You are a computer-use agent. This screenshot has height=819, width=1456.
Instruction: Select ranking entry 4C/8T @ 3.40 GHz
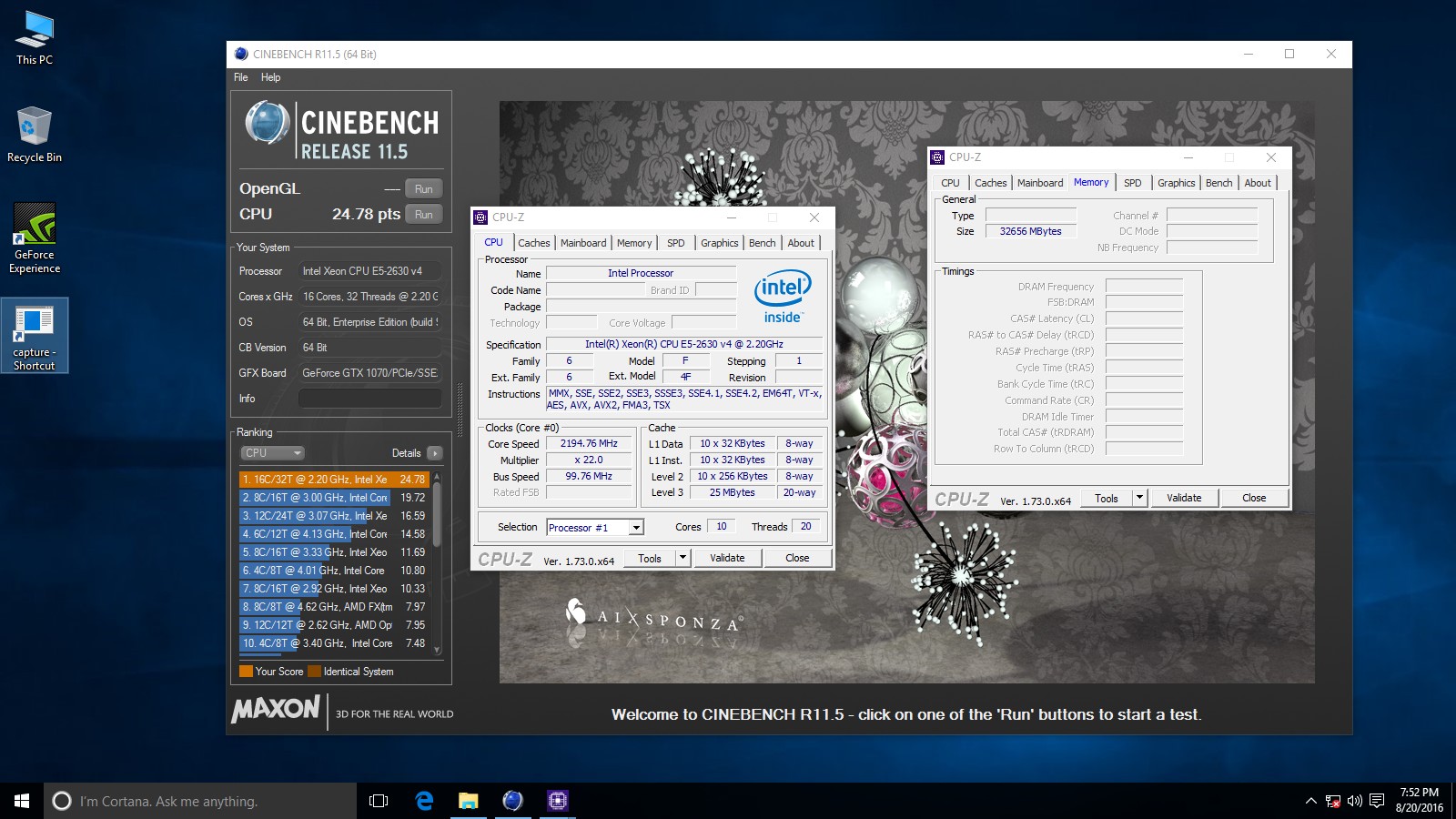(x=333, y=642)
